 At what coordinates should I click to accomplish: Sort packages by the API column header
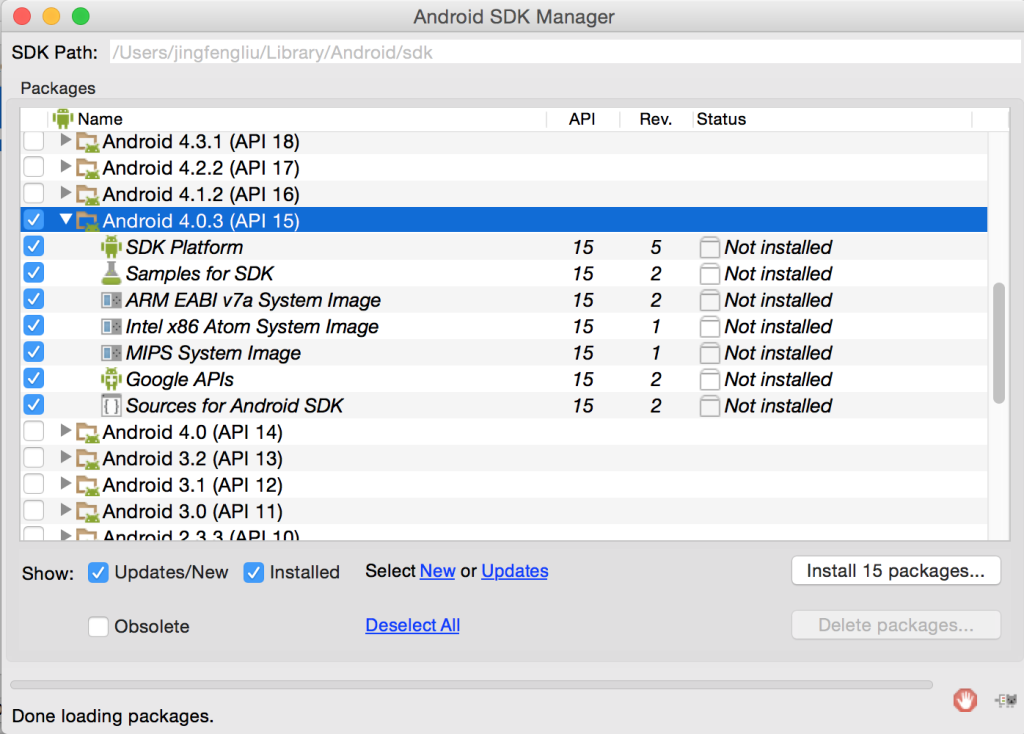[x=583, y=119]
